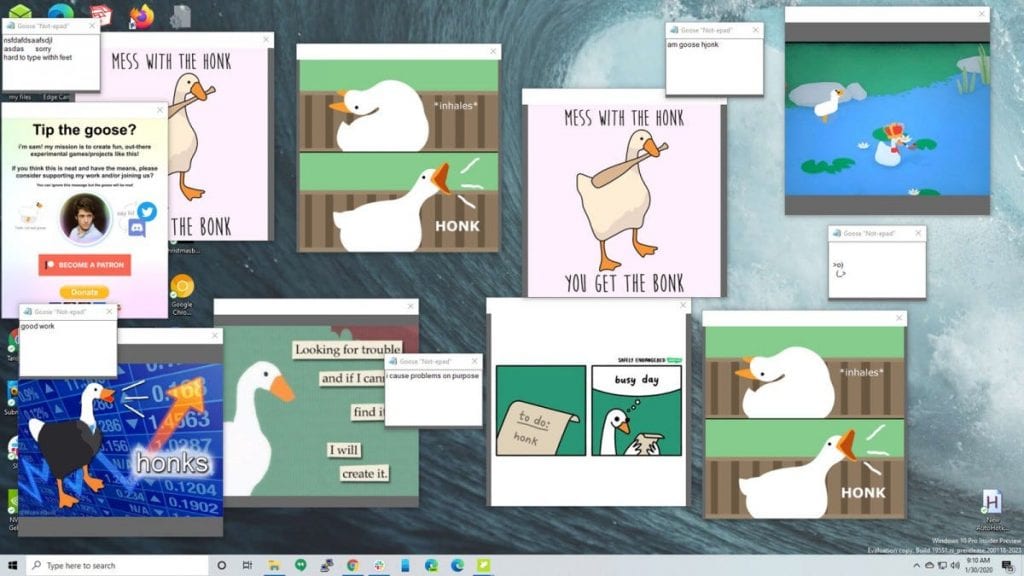Open the network tray icon
The width and height of the screenshot is (1024, 576).
(x=942, y=566)
